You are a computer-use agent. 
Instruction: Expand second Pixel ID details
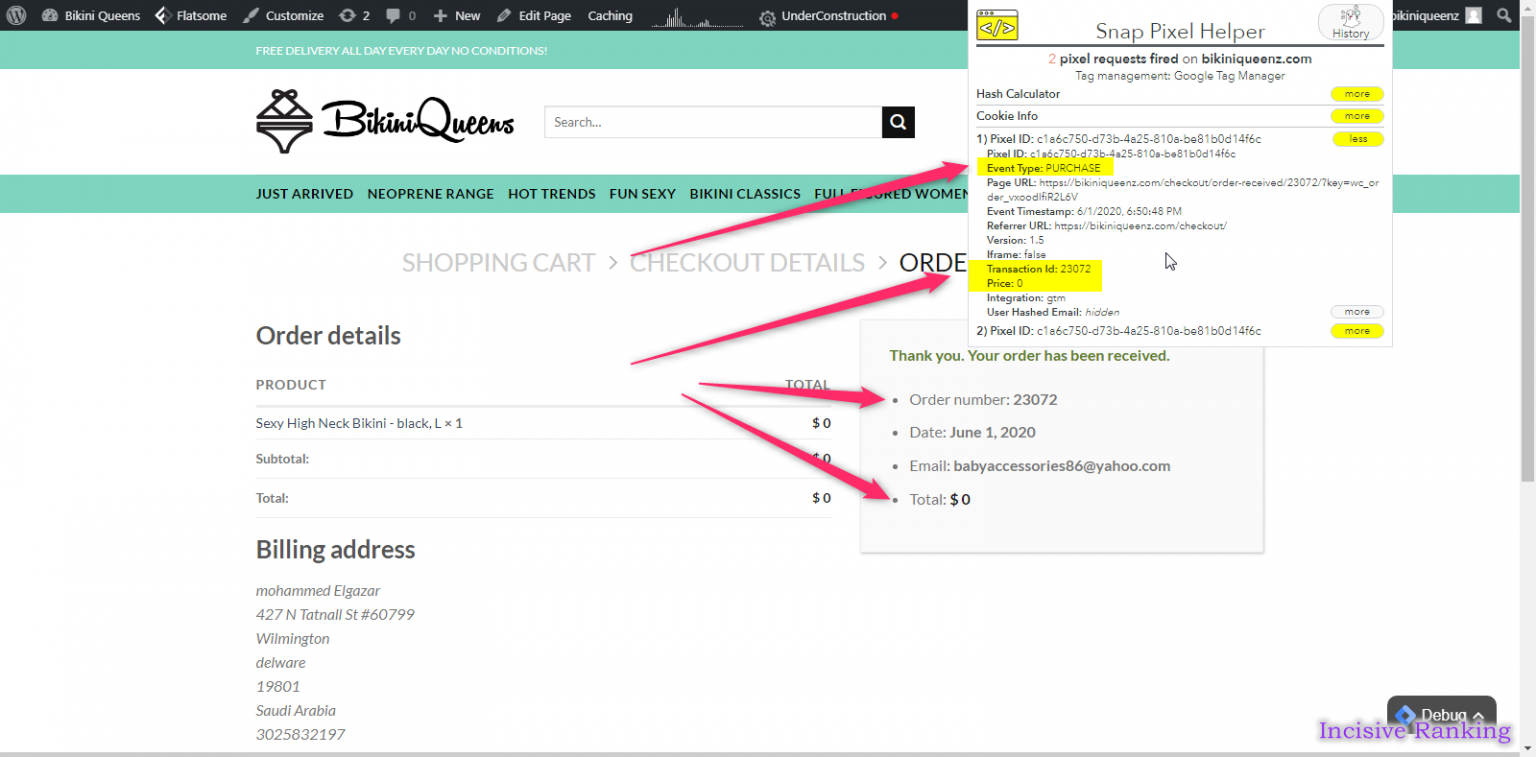(x=1357, y=331)
